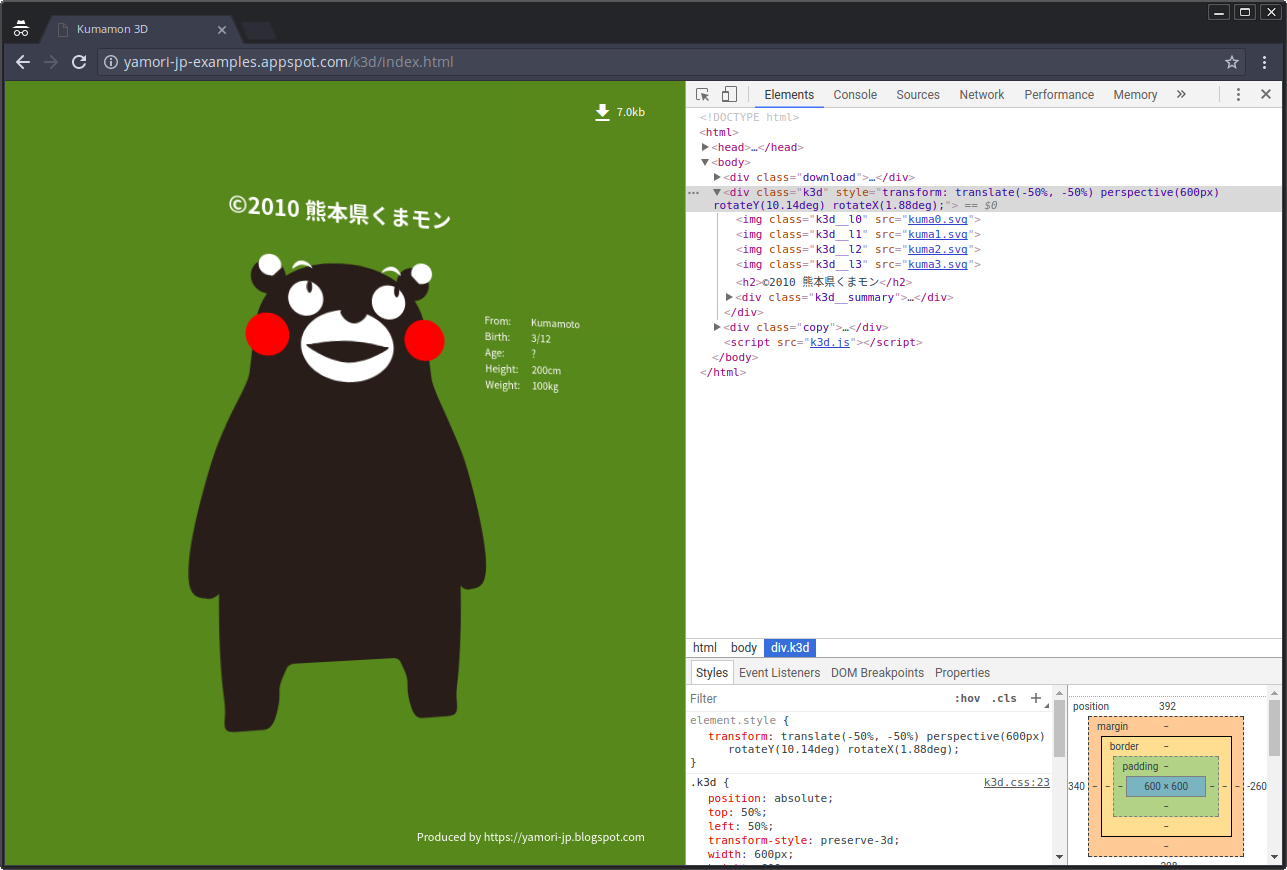The height and width of the screenshot is (870, 1287).
Task: Open the k3d.css:23 source link
Action: (1017, 783)
